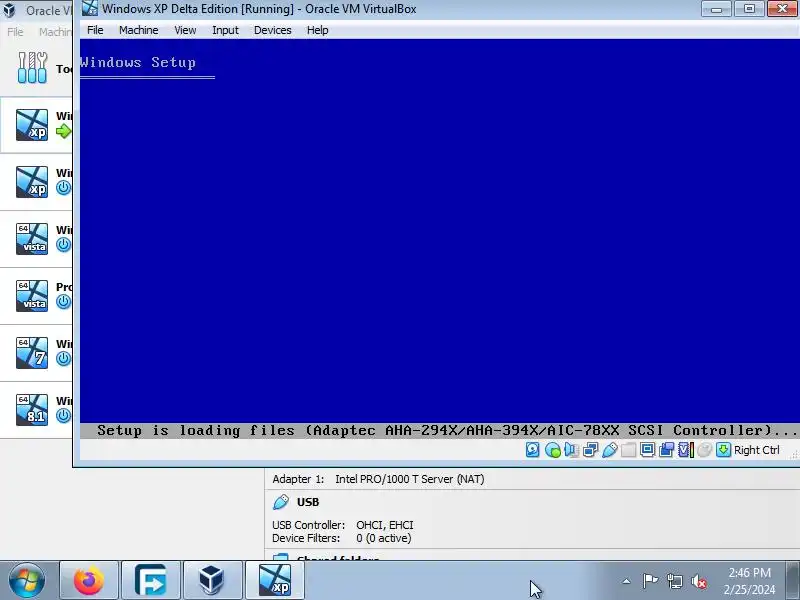Launch Firefox from the taskbar
This screenshot has height=600, width=800.
[89, 581]
